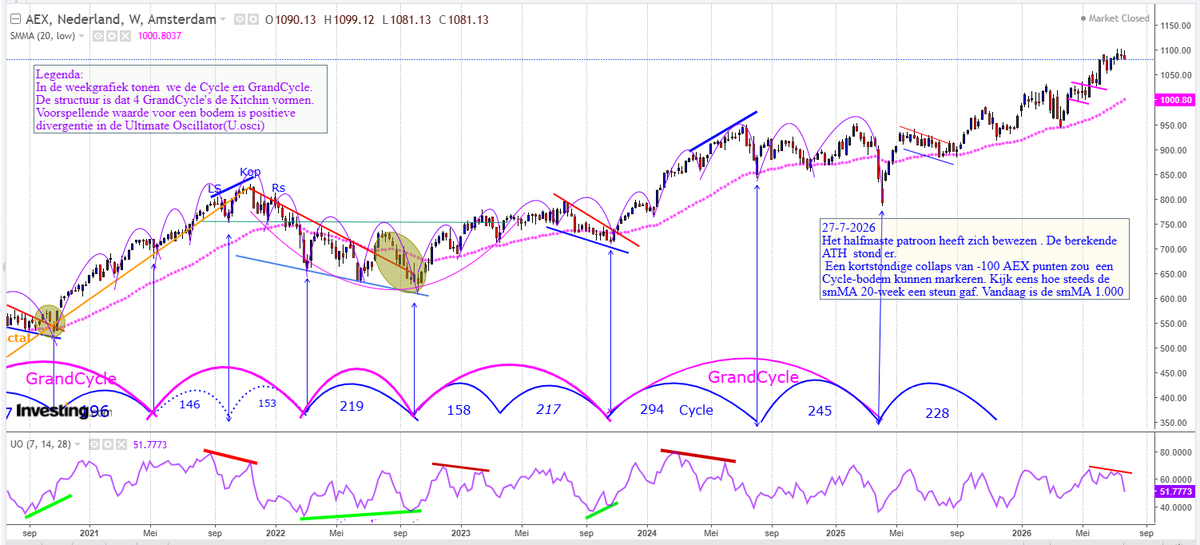1200x545 pixels.
Task: Select the SMMA (20, low) indicator label
Action: pos(42,35)
